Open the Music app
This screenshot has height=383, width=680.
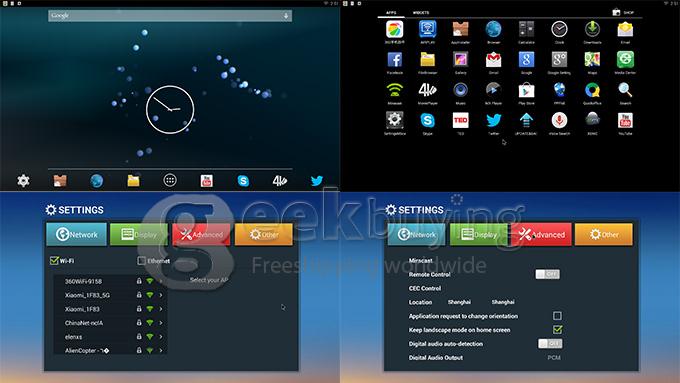(460, 91)
